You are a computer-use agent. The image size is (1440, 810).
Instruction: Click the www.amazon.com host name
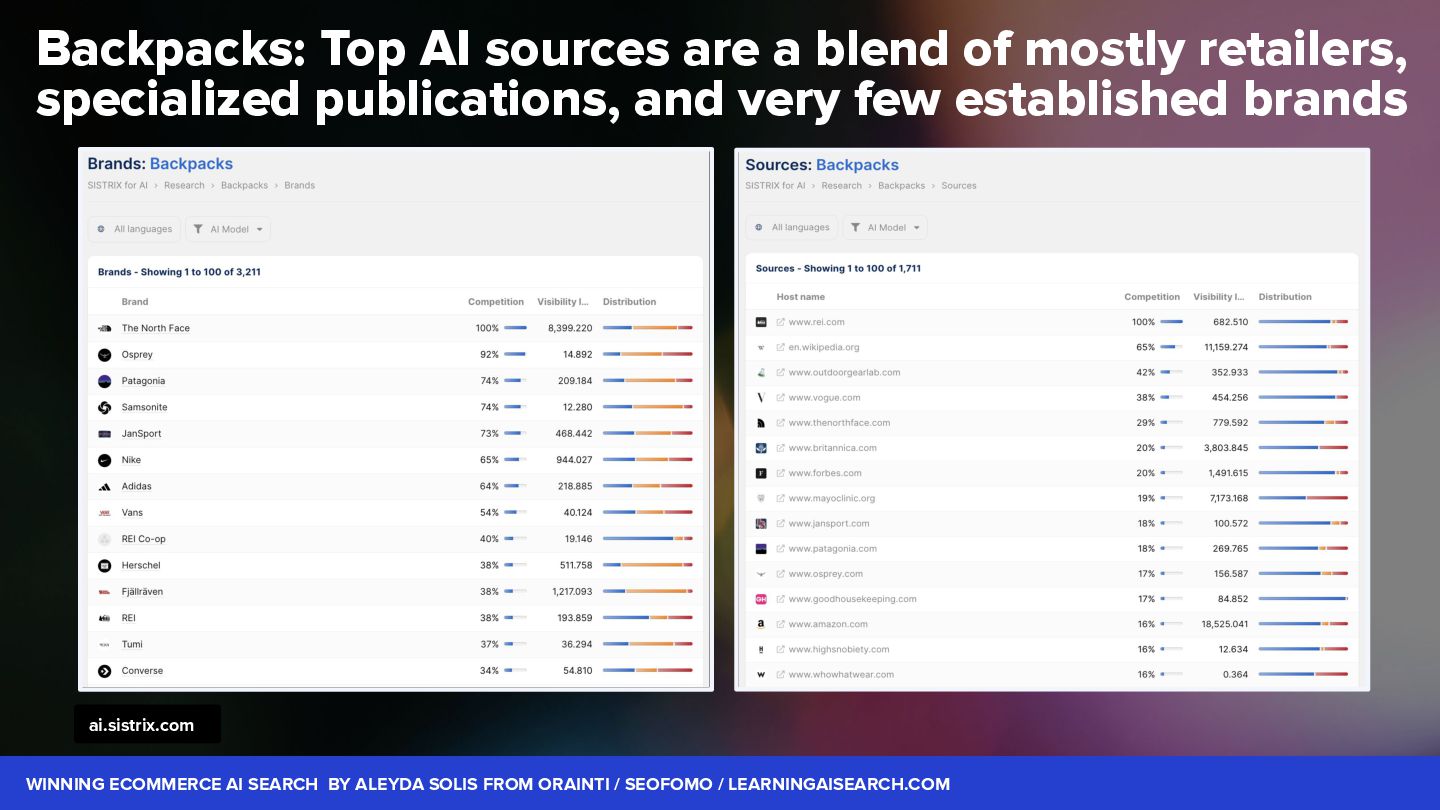828,624
